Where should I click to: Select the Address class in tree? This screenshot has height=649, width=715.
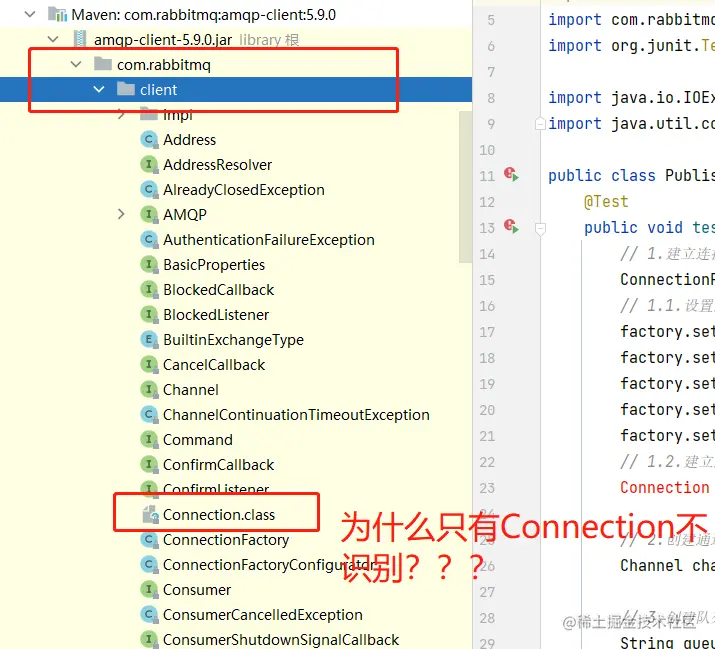pyautogui.click(x=189, y=140)
